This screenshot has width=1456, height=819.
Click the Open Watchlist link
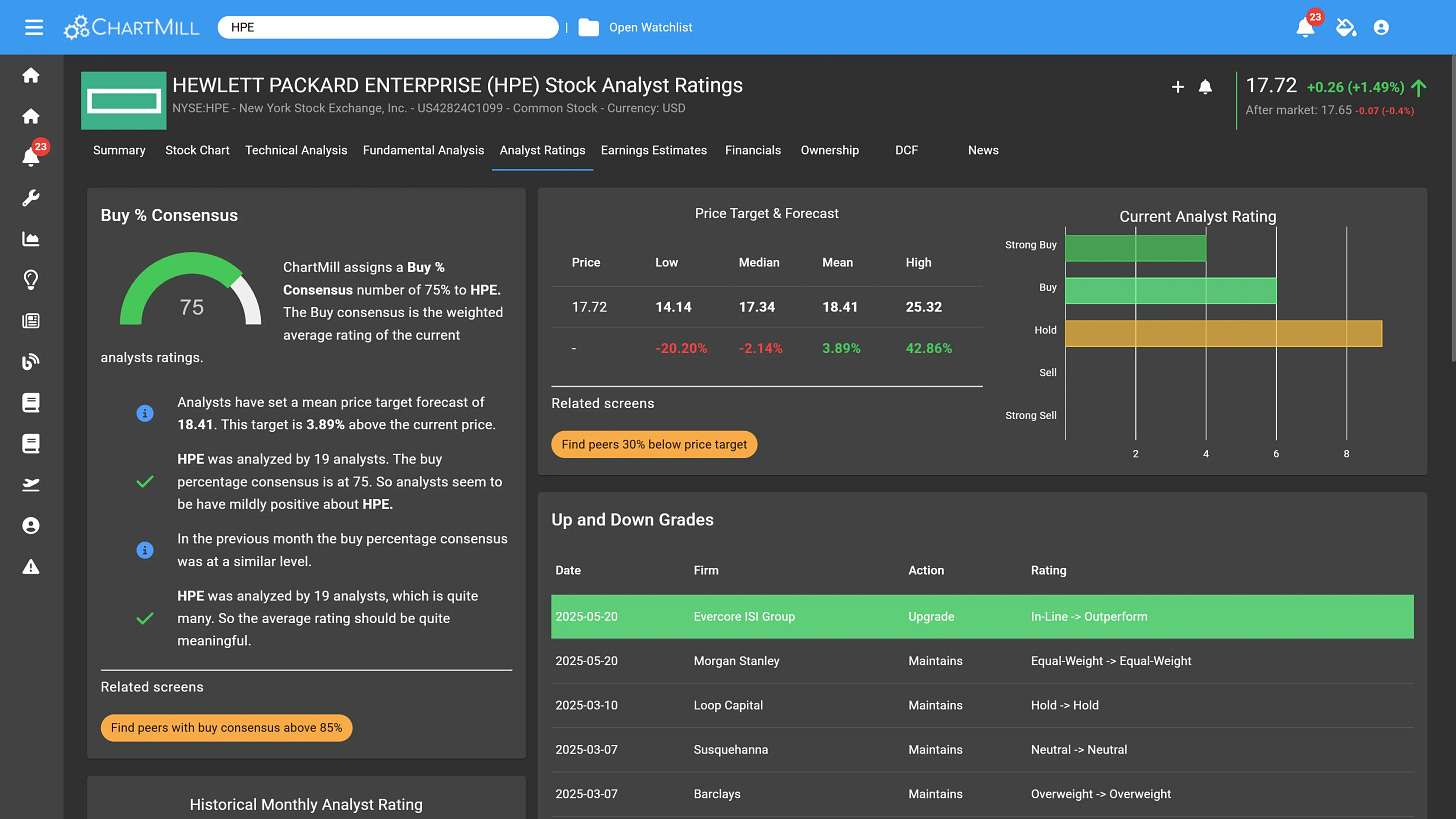click(651, 27)
